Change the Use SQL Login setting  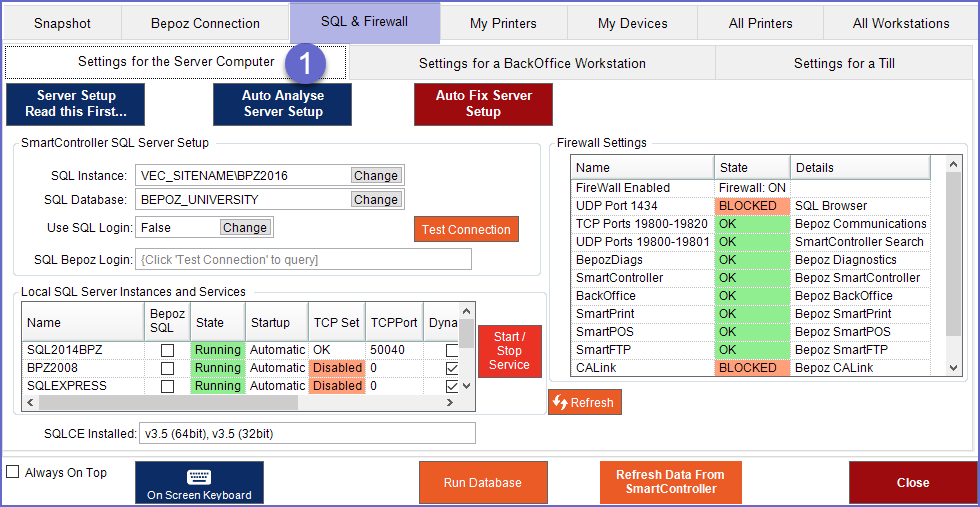pos(245,228)
